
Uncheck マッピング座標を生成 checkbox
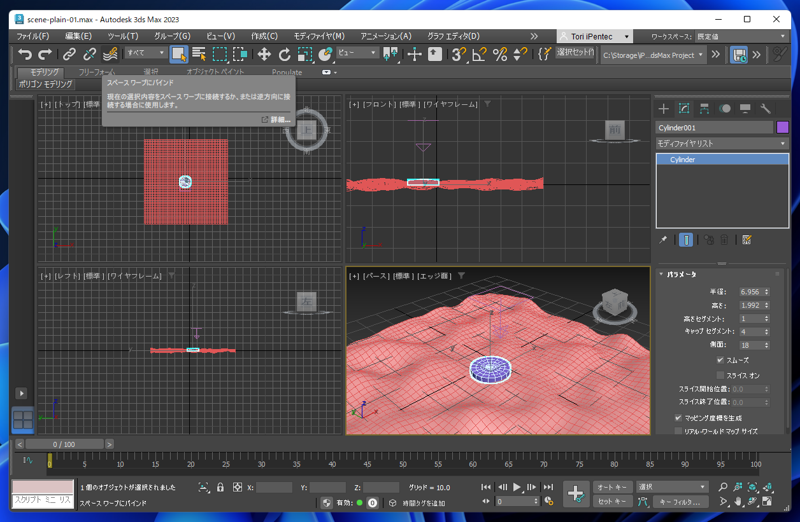pos(678,418)
